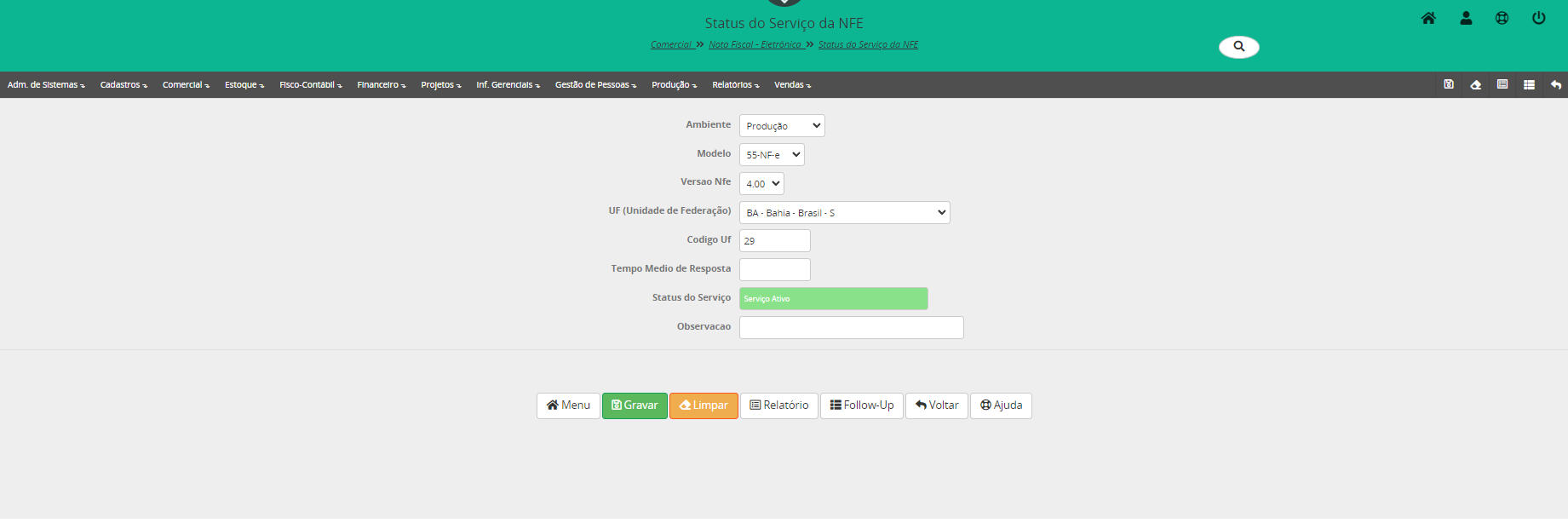Screen dimensions: 1568x529
Task: Click the save disk icon in toolbar
Action: tap(1449, 84)
